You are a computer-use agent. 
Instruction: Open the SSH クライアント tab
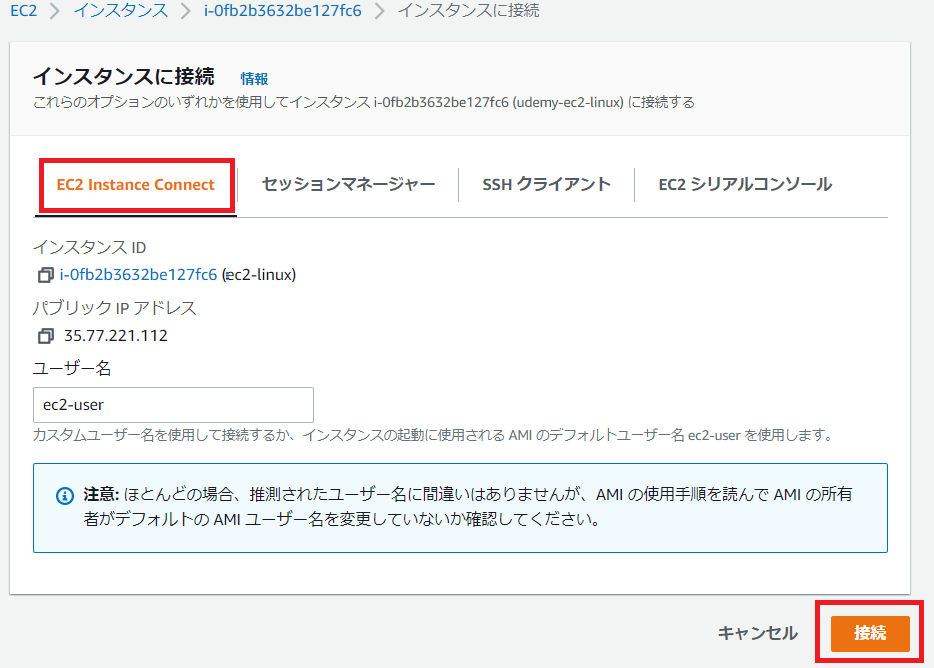point(546,185)
